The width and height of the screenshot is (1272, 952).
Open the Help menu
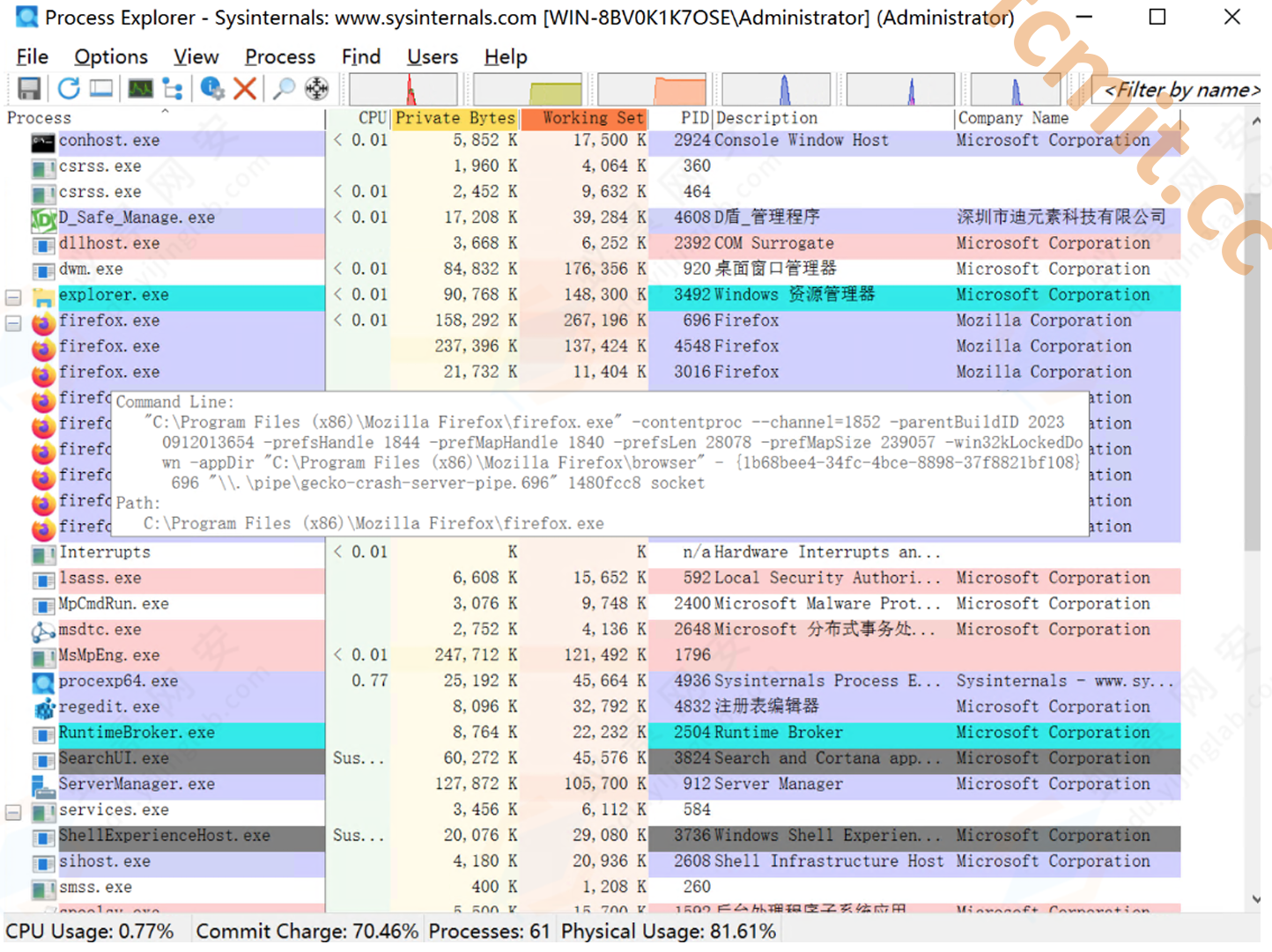(x=506, y=57)
